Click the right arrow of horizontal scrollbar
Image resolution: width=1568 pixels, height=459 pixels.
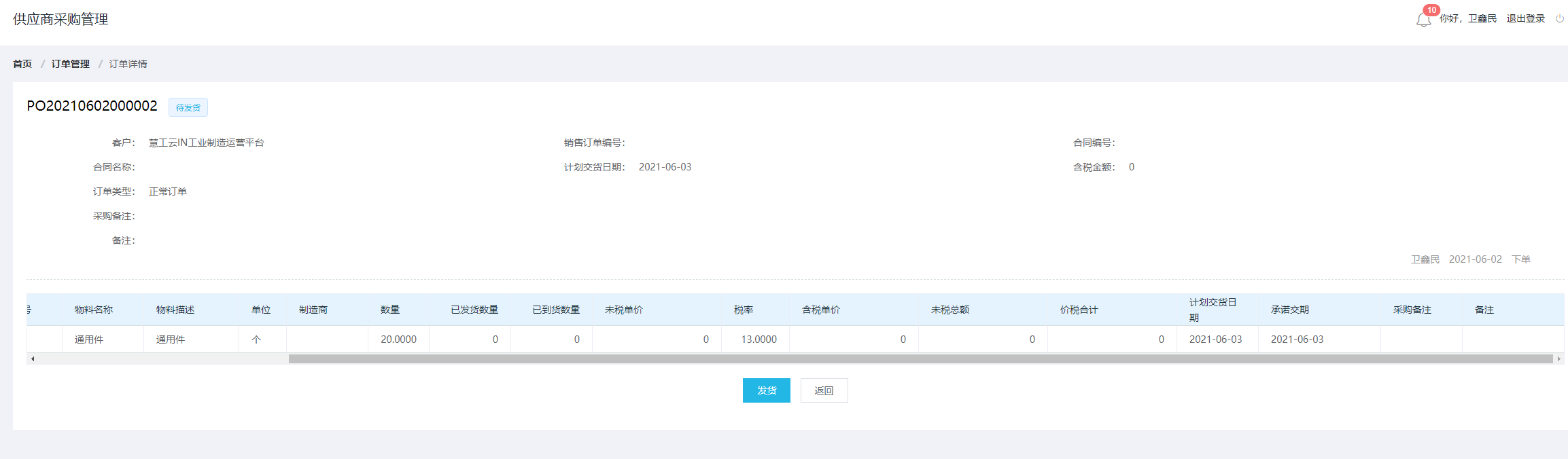[x=1558, y=359]
